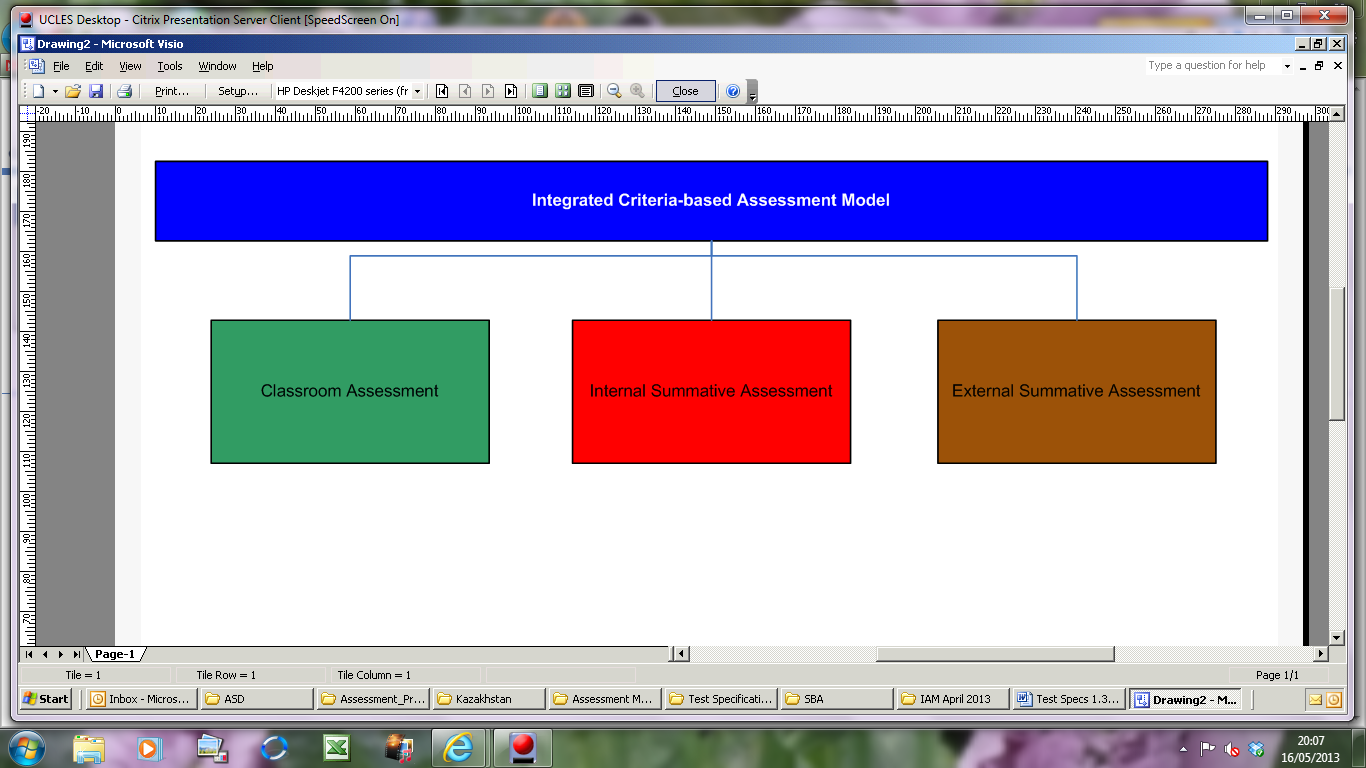Go to the first tile icon
The image size is (1366, 768).
coord(441,91)
